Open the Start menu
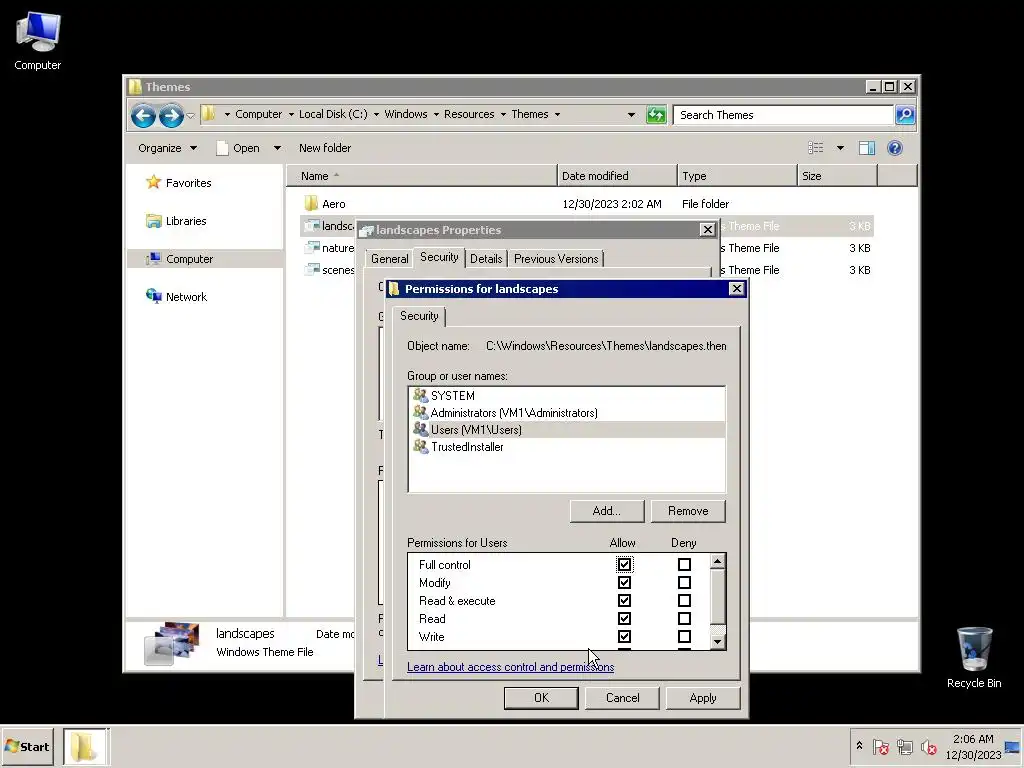Image resolution: width=1024 pixels, height=768 pixels. tap(27, 746)
